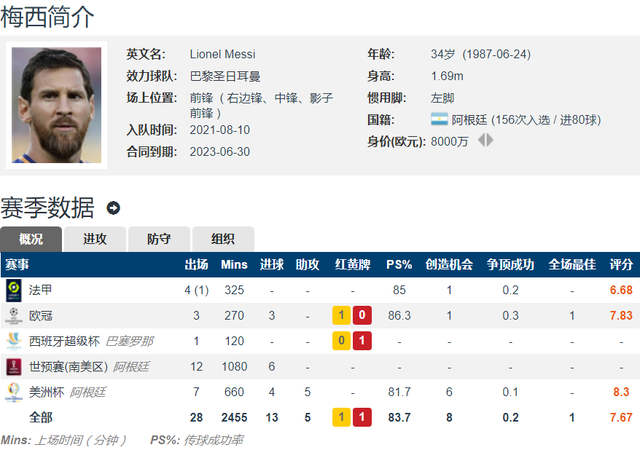640x450 pixels.
Task: Select the 概况 tab
Action: (x=31, y=239)
